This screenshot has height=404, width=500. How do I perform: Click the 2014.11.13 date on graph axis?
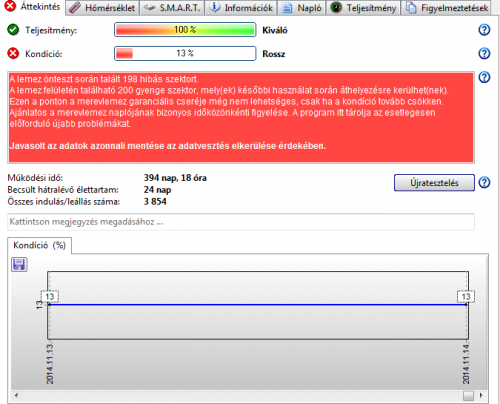(x=50, y=364)
